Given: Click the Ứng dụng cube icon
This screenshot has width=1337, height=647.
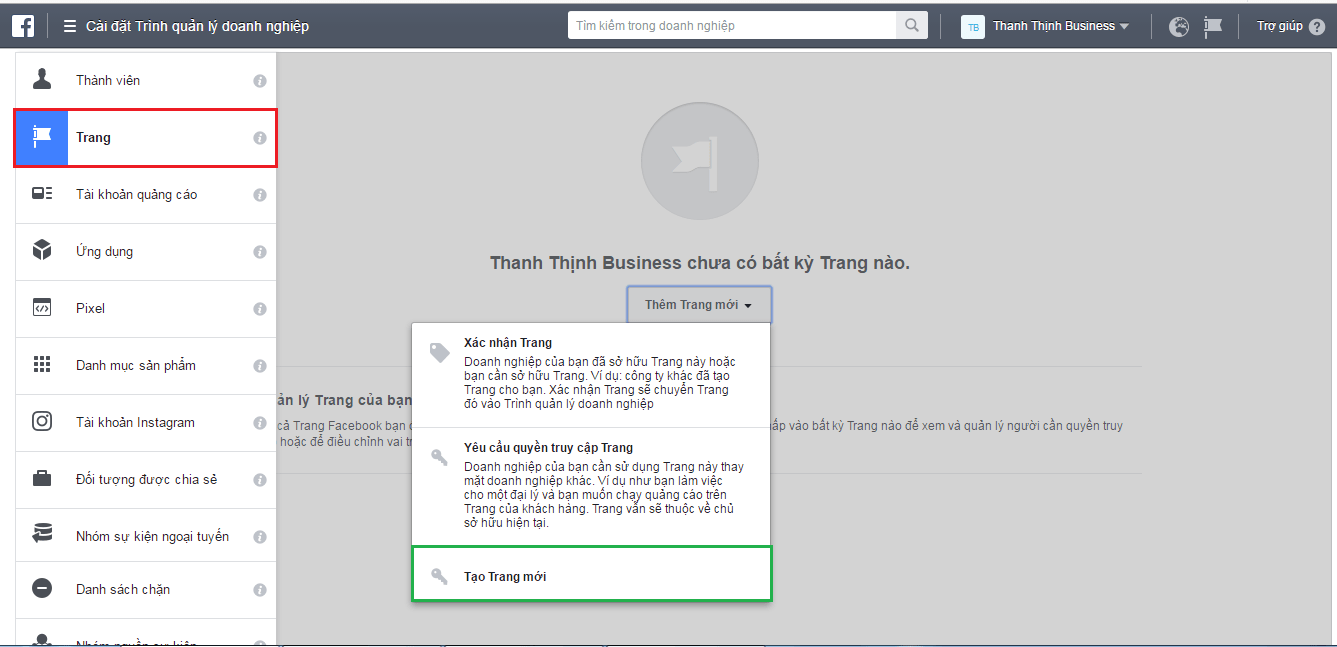Looking at the screenshot, I should pos(42,251).
